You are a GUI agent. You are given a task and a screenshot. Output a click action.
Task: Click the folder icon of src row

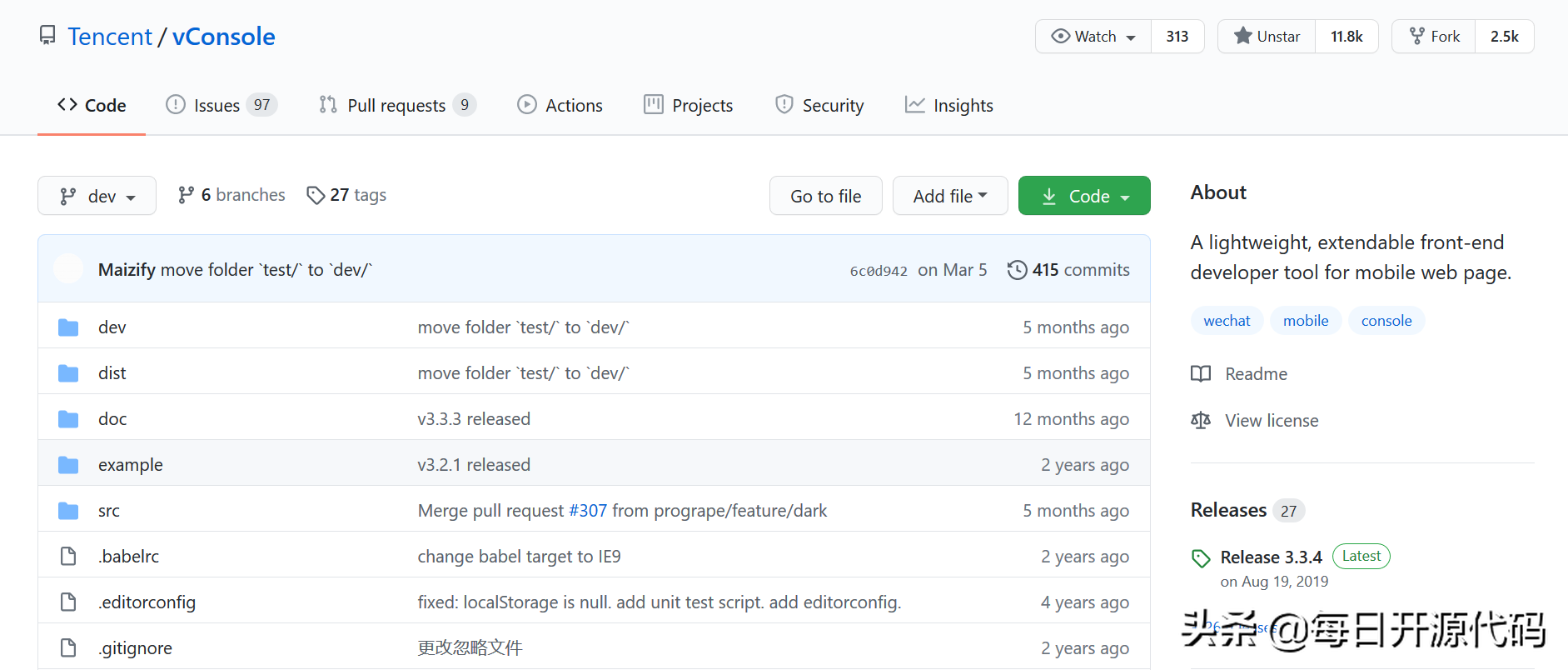(x=68, y=511)
